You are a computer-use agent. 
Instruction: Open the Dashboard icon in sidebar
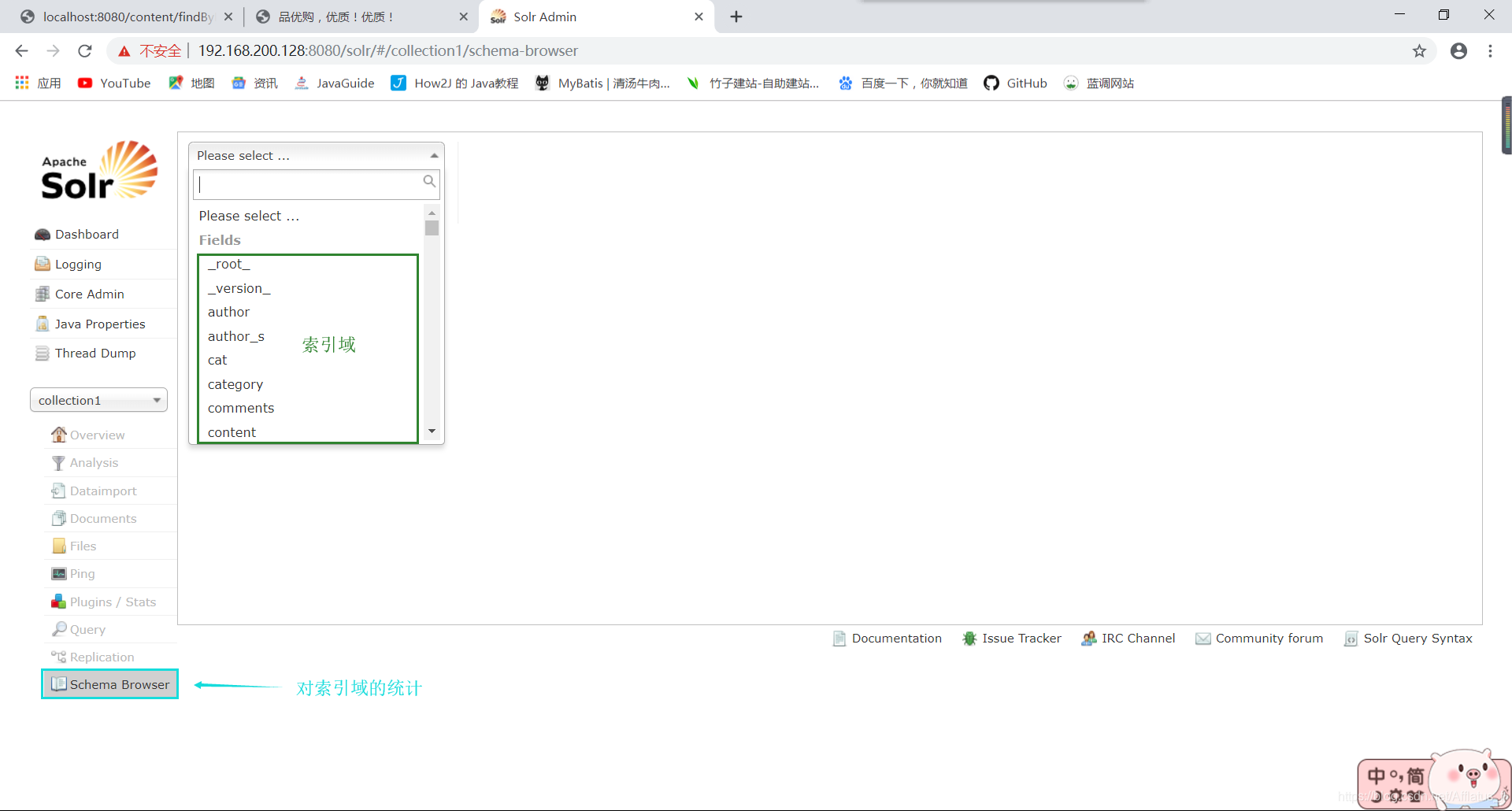pyautogui.click(x=43, y=235)
